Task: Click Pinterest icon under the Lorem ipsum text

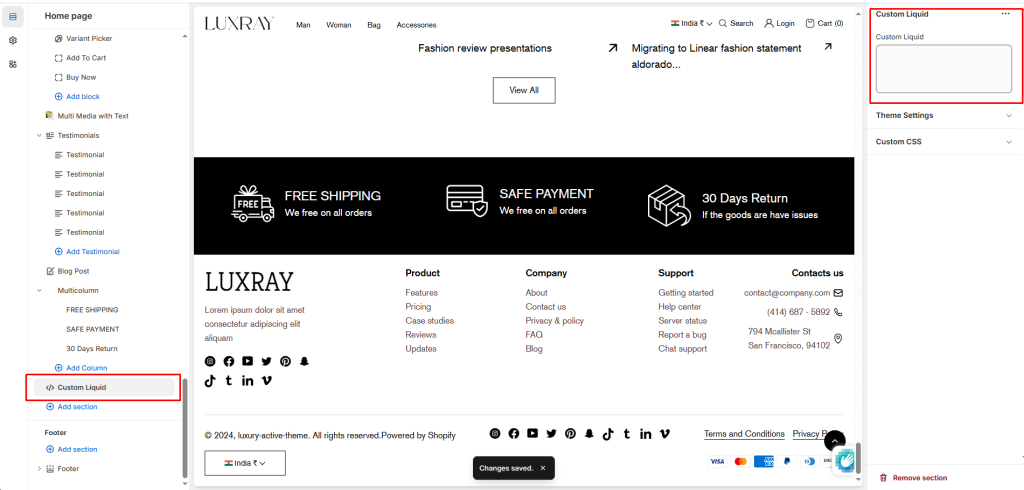Action: pyautogui.click(x=285, y=361)
